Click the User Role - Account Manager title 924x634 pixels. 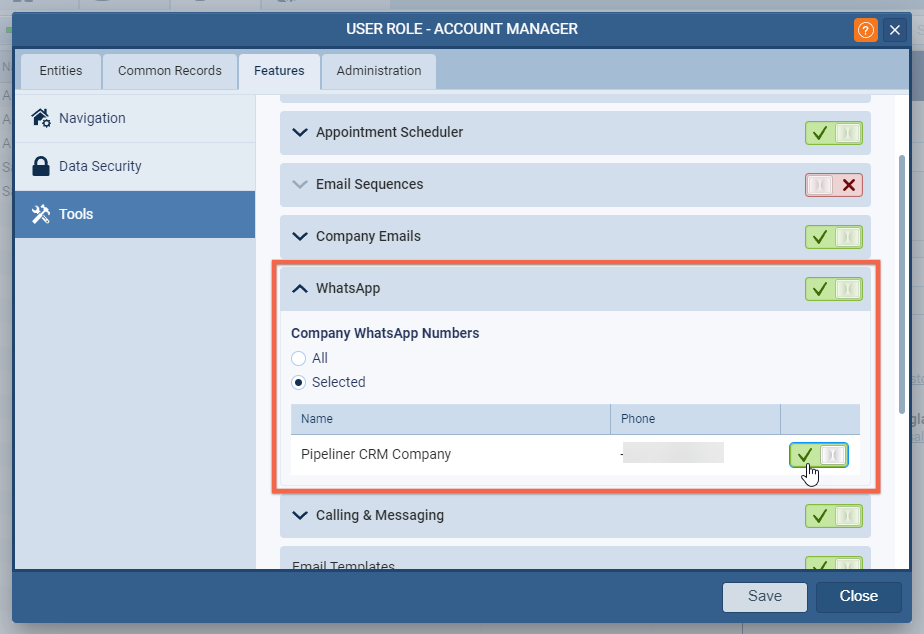[462, 29]
